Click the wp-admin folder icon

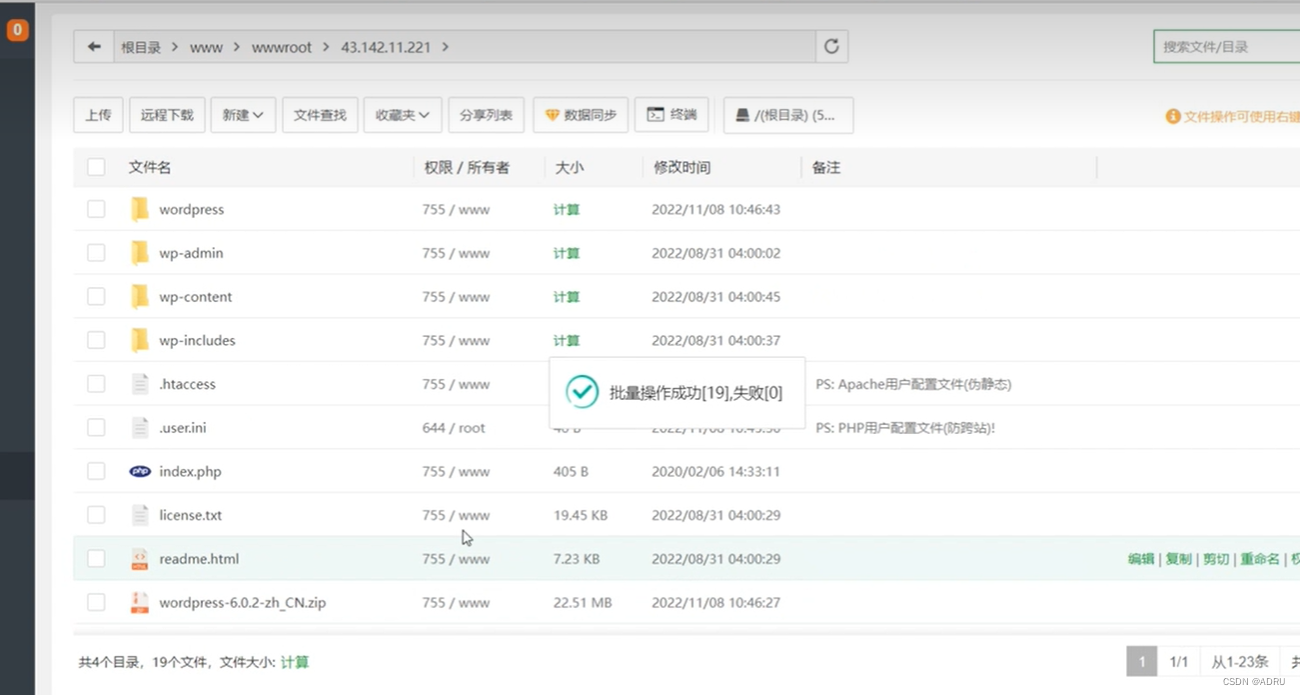(x=139, y=253)
